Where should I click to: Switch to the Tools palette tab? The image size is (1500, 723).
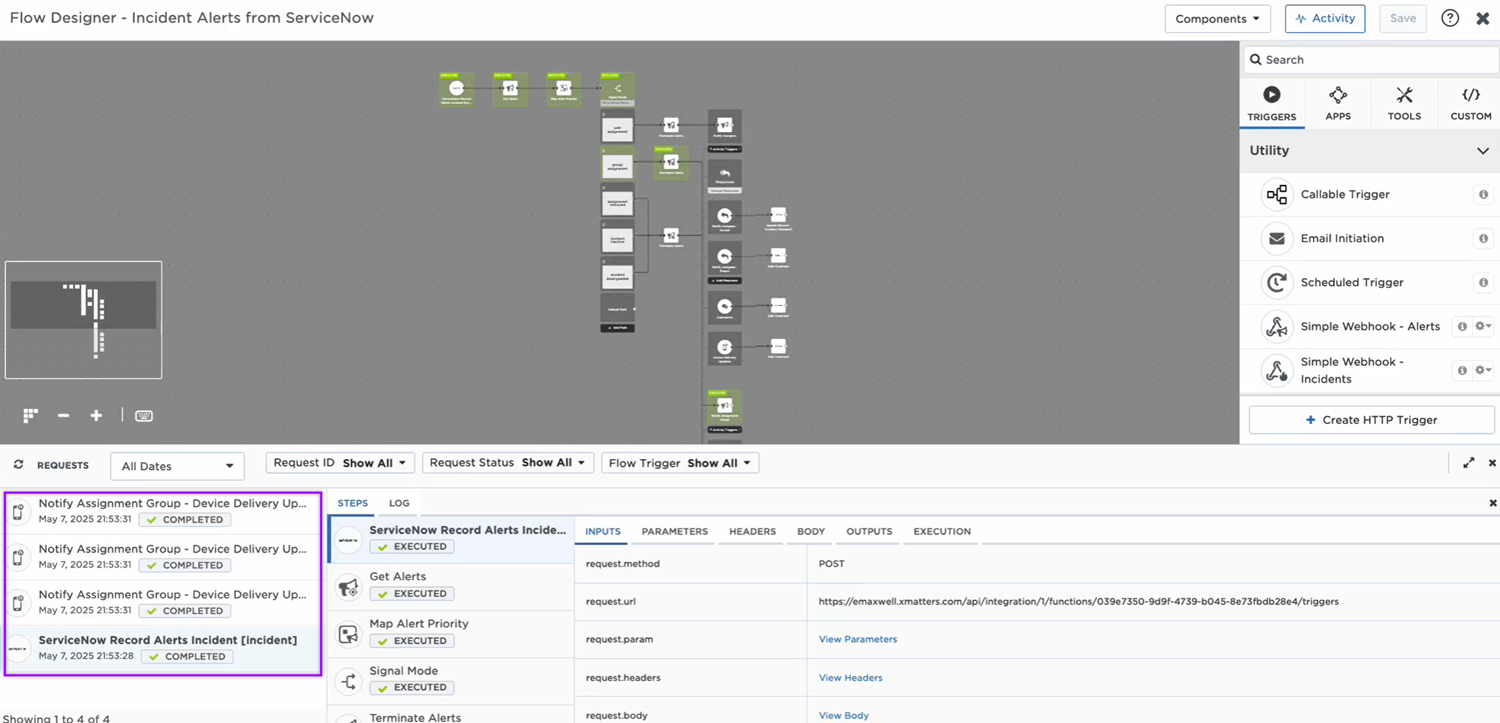point(1404,104)
